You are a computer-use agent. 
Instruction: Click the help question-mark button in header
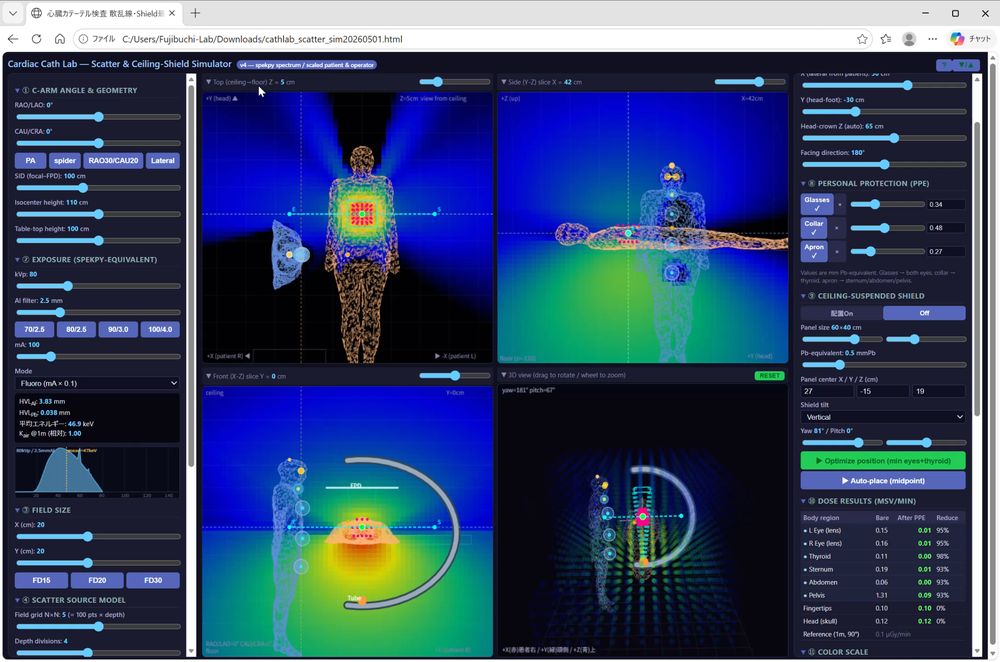(x=943, y=64)
